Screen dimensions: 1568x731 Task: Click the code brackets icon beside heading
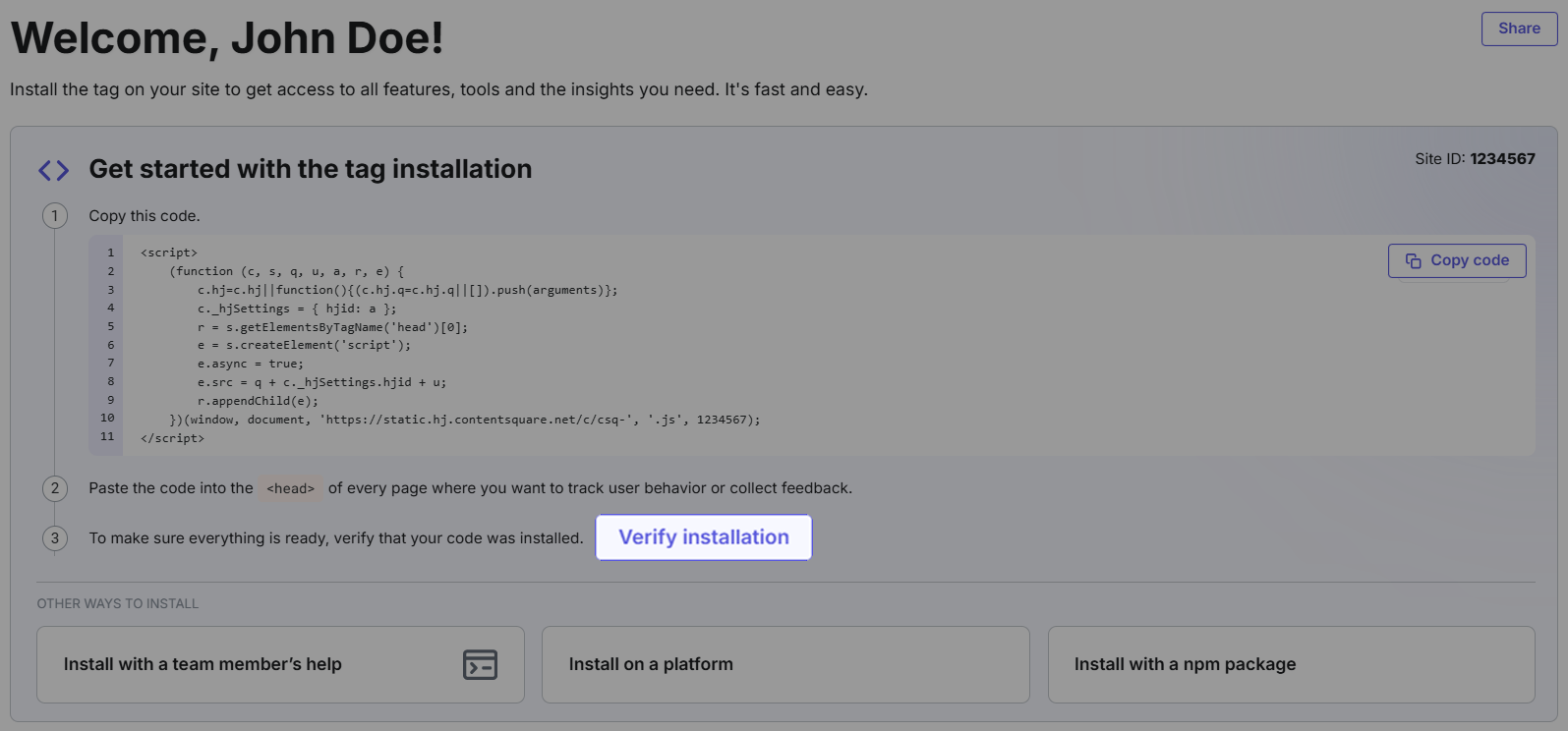pyautogui.click(x=53, y=170)
